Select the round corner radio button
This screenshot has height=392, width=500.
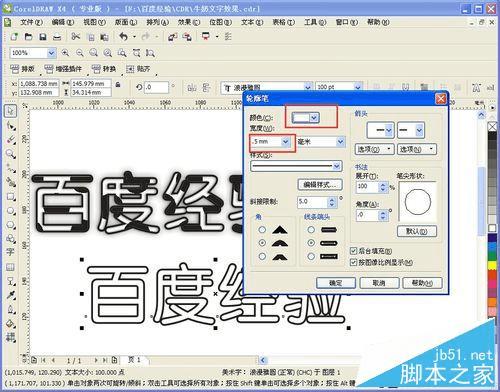pos(262,243)
